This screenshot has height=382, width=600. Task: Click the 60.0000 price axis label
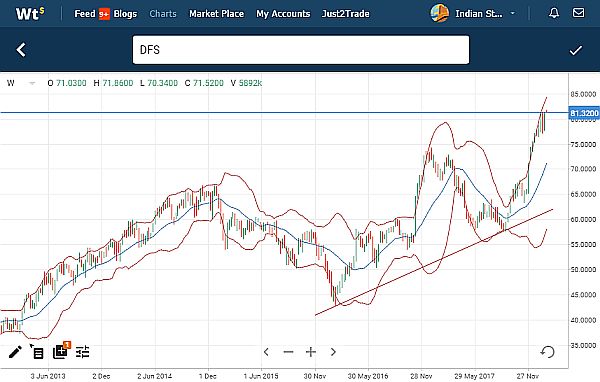(x=584, y=219)
